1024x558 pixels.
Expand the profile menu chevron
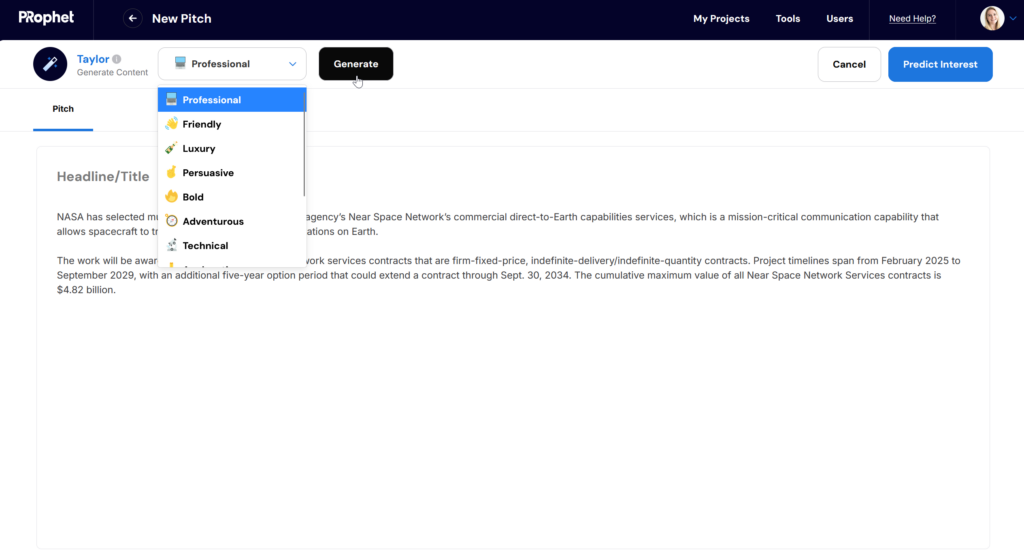tap(1013, 18)
